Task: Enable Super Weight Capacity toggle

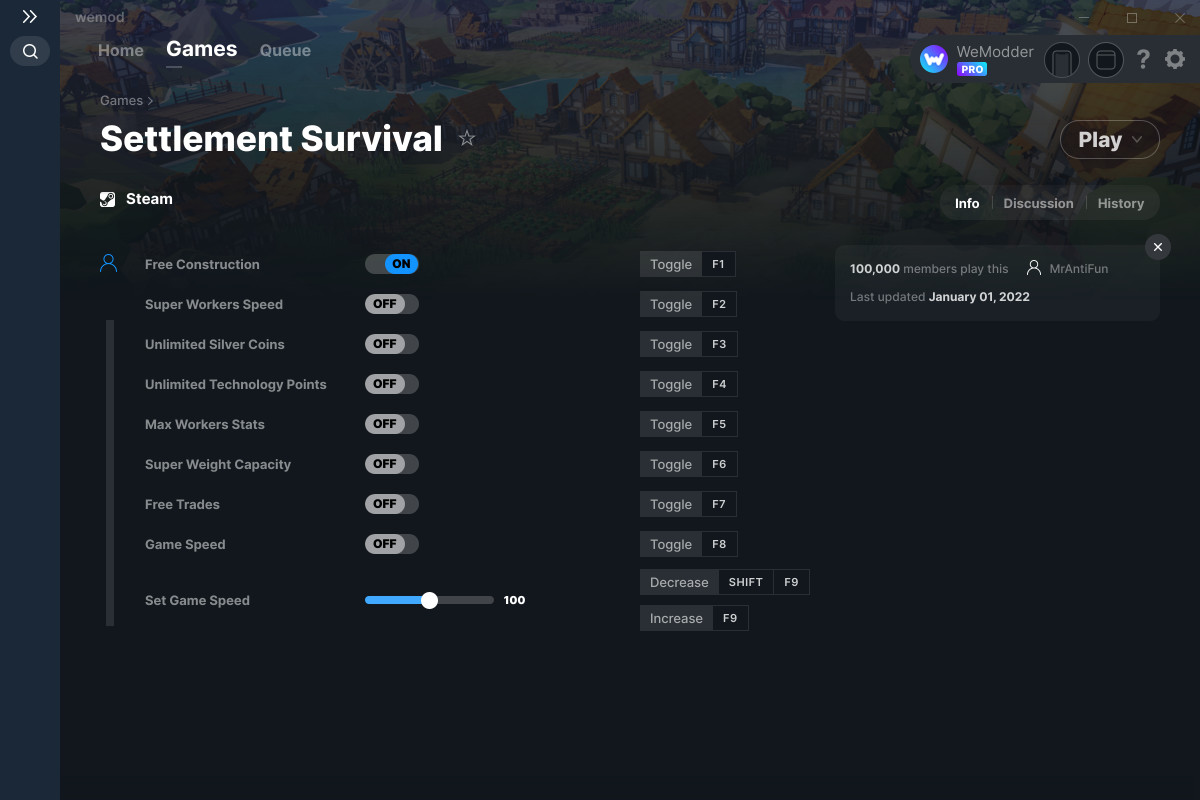Action: pos(392,464)
